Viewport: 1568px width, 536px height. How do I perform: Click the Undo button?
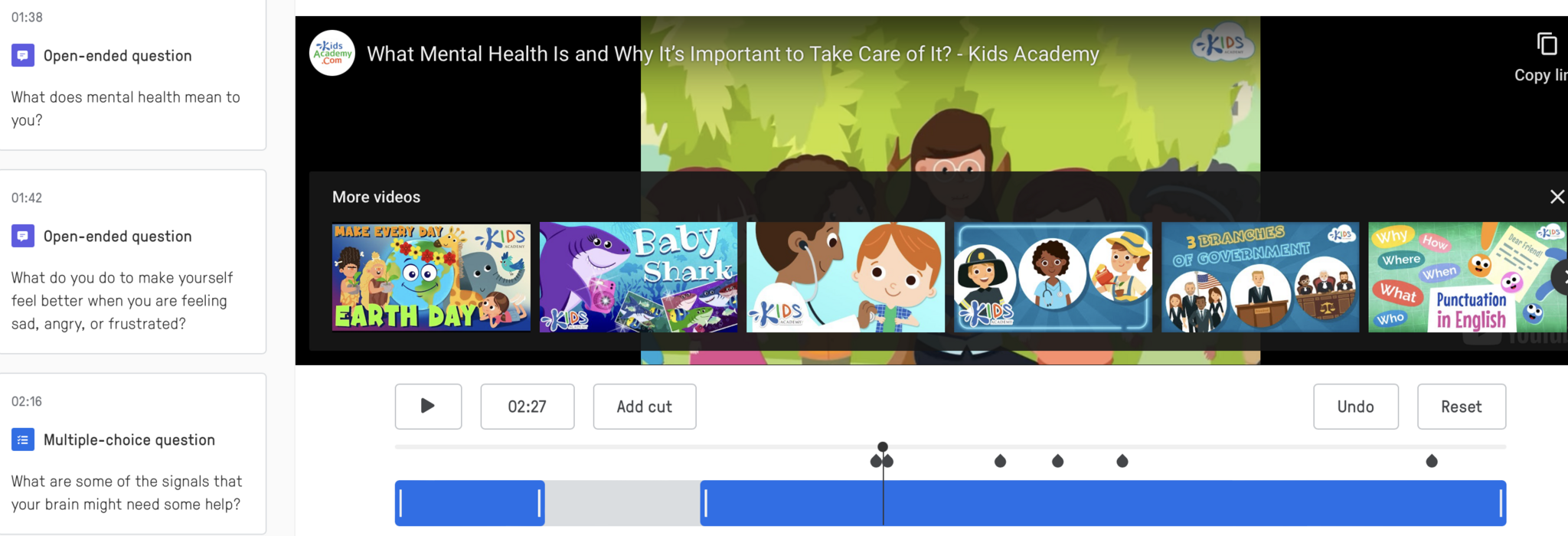[x=1356, y=407]
